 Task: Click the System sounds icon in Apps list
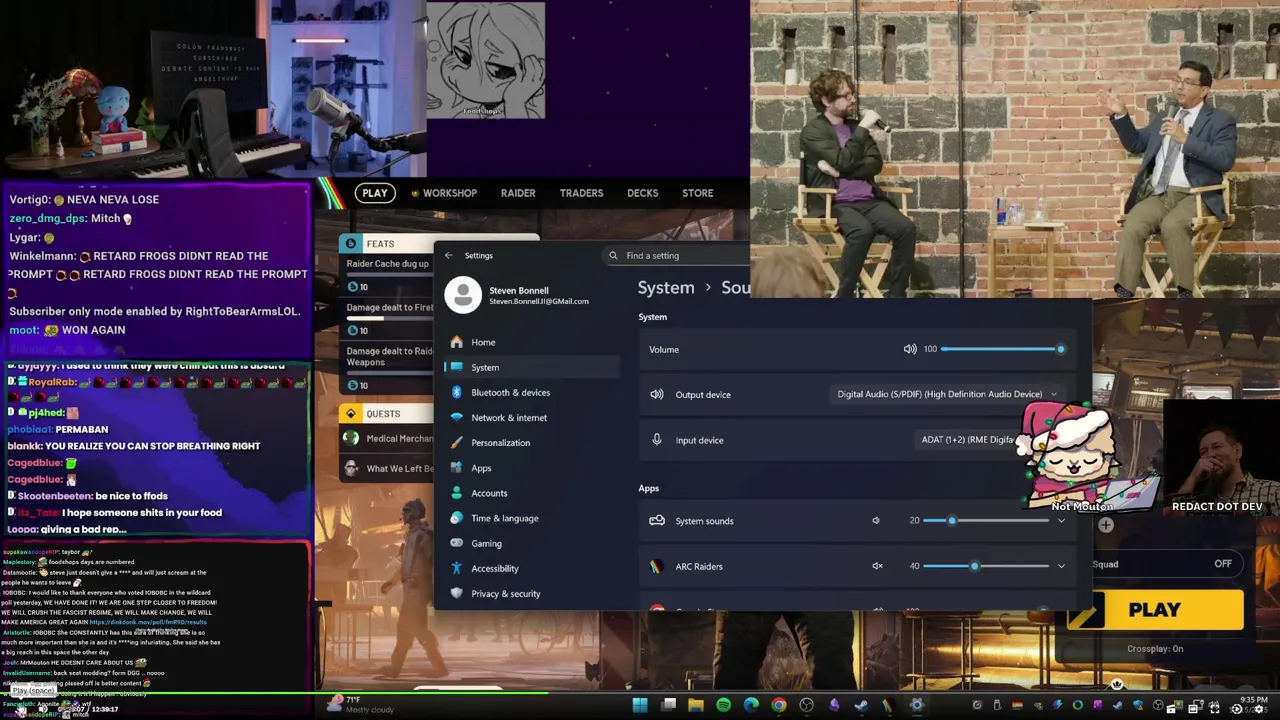click(657, 520)
